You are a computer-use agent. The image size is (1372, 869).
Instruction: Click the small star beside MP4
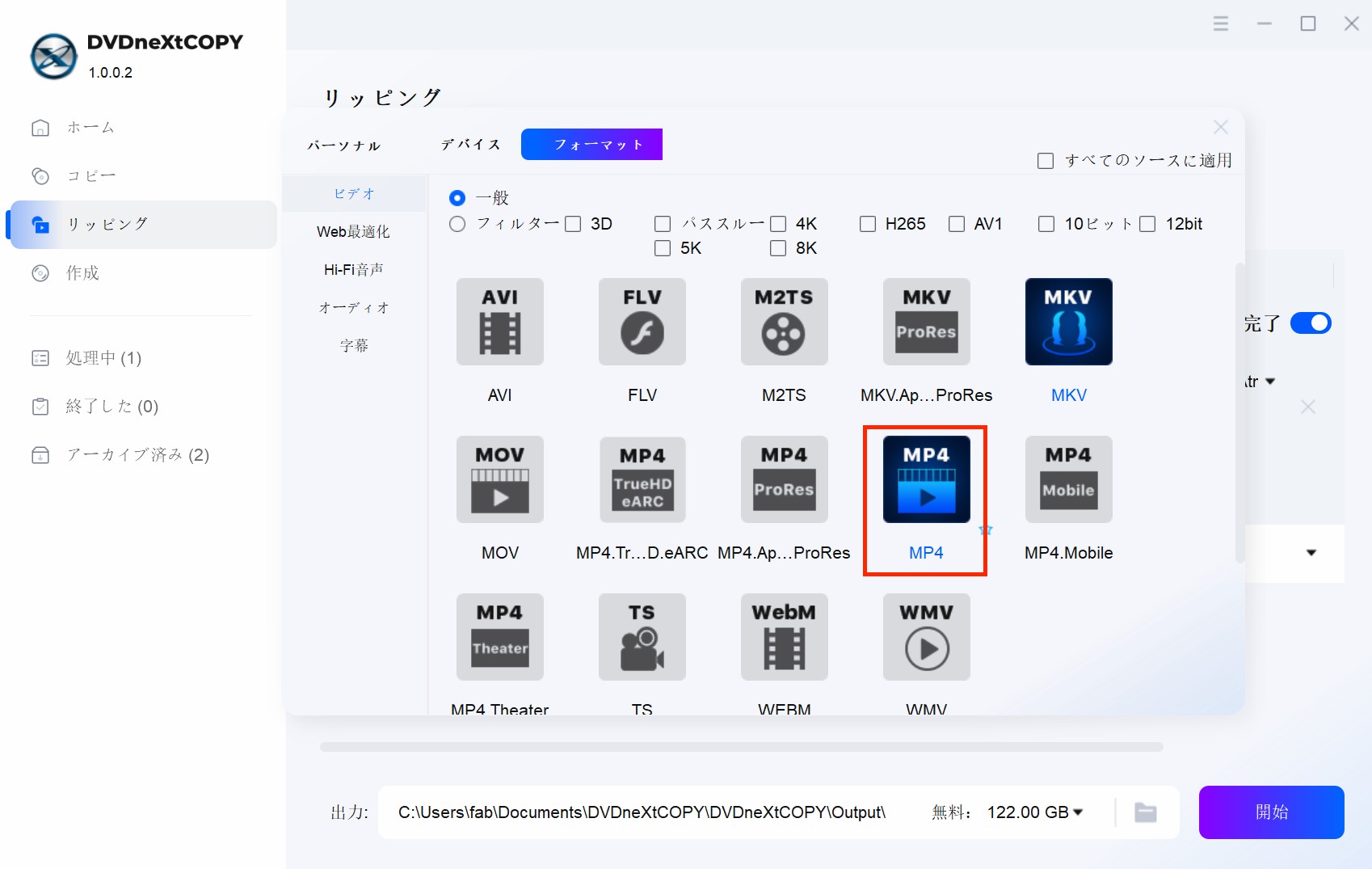(x=985, y=530)
